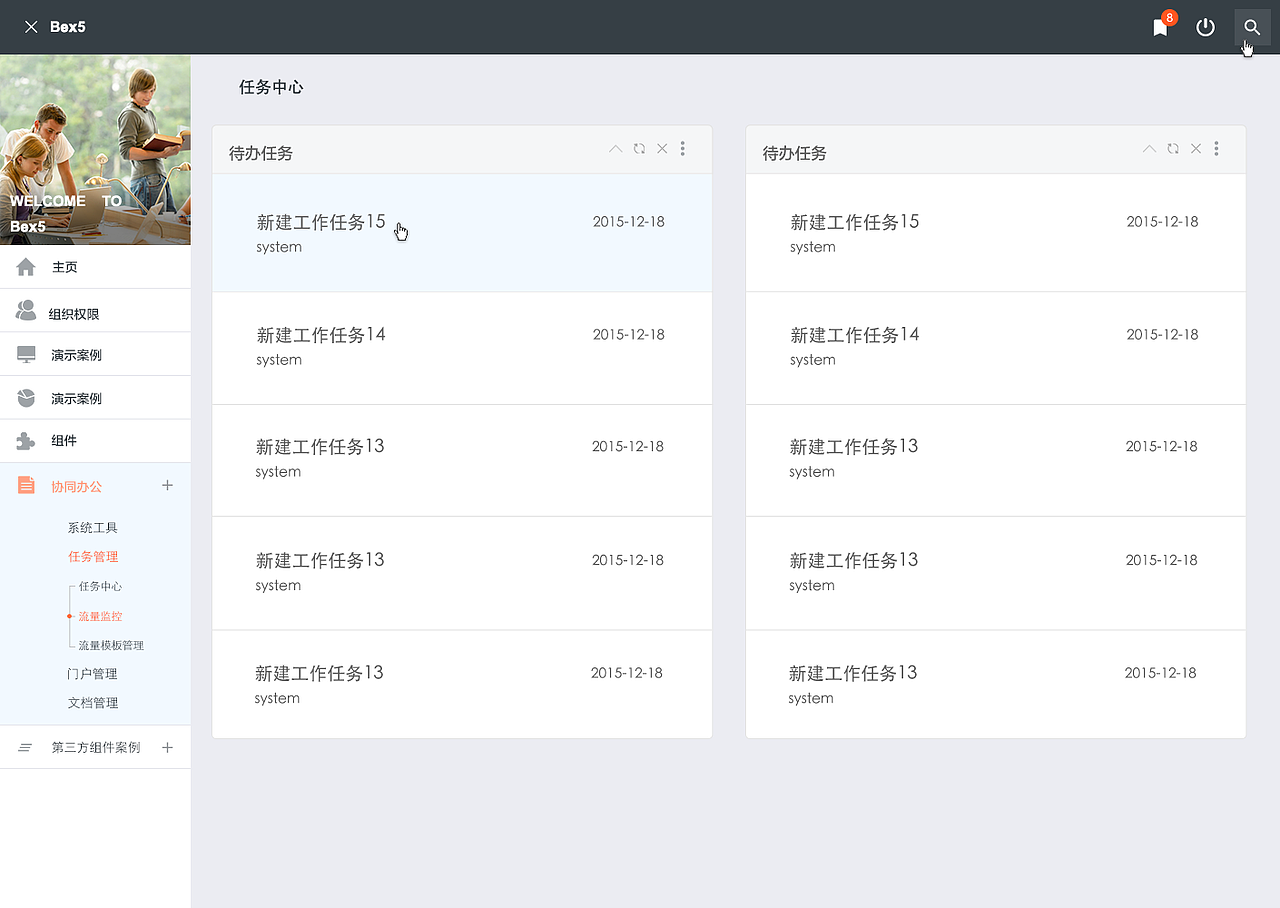
Task: Select 任务管理 in the sidebar submenu
Action: (x=93, y=556)
